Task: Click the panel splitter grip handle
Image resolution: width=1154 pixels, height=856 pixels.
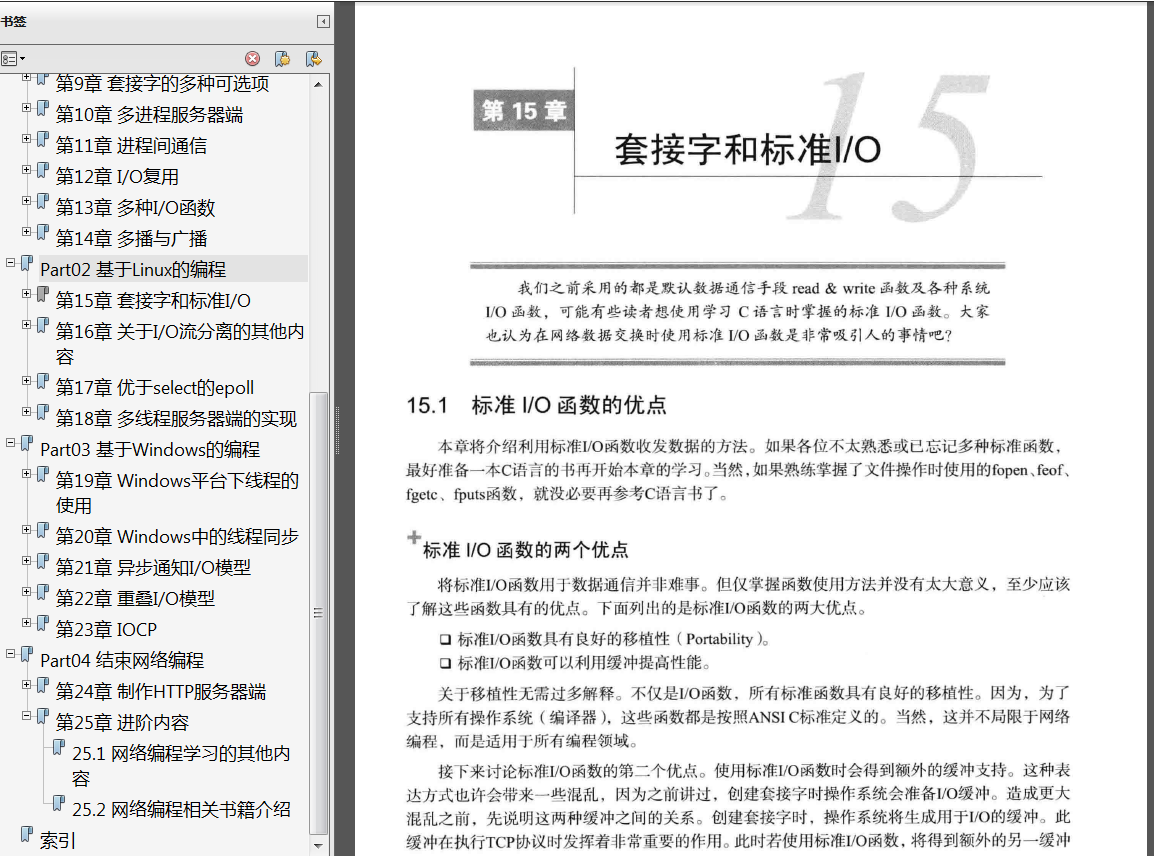Action: coord(338,431)
